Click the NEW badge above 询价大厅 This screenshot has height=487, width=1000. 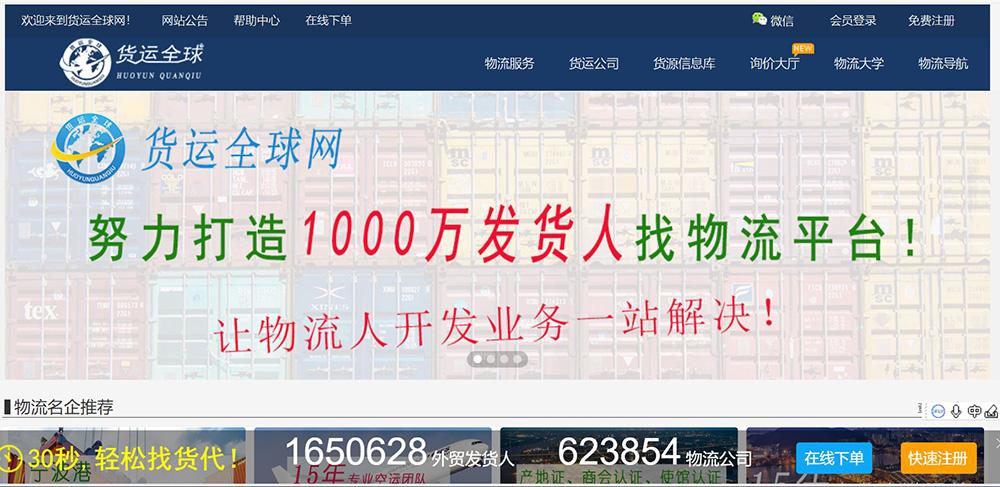coord(803,48)
